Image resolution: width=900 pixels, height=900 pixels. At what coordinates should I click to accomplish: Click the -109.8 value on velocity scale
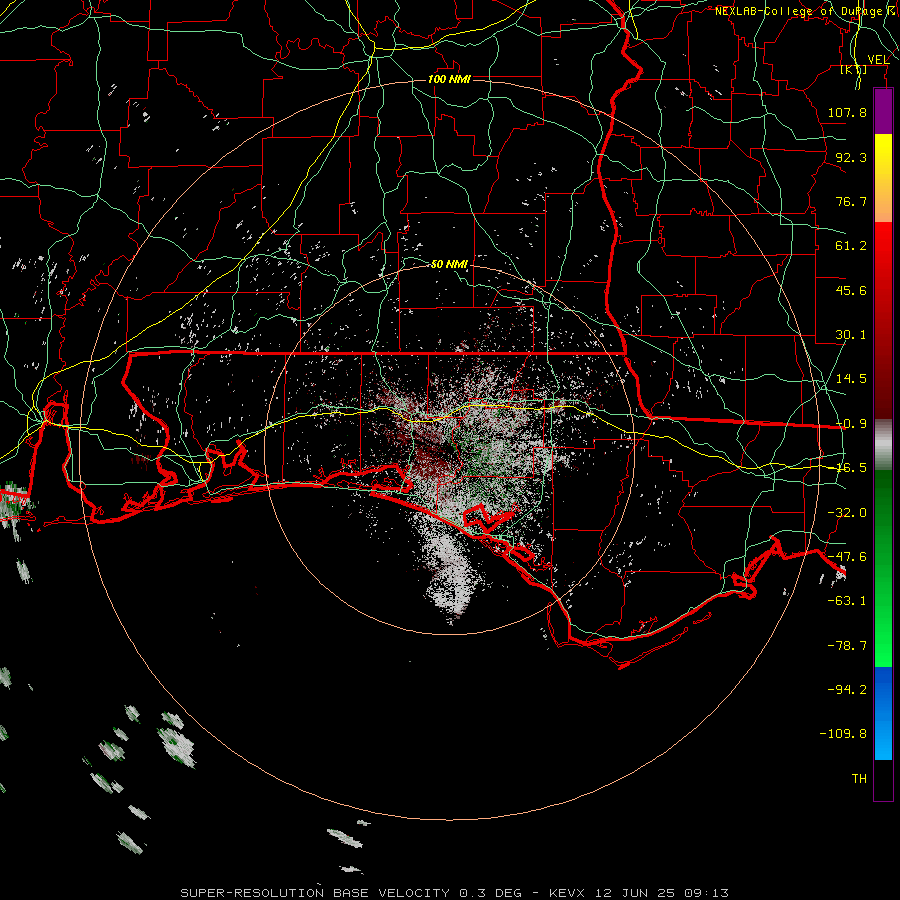point(843,734)
